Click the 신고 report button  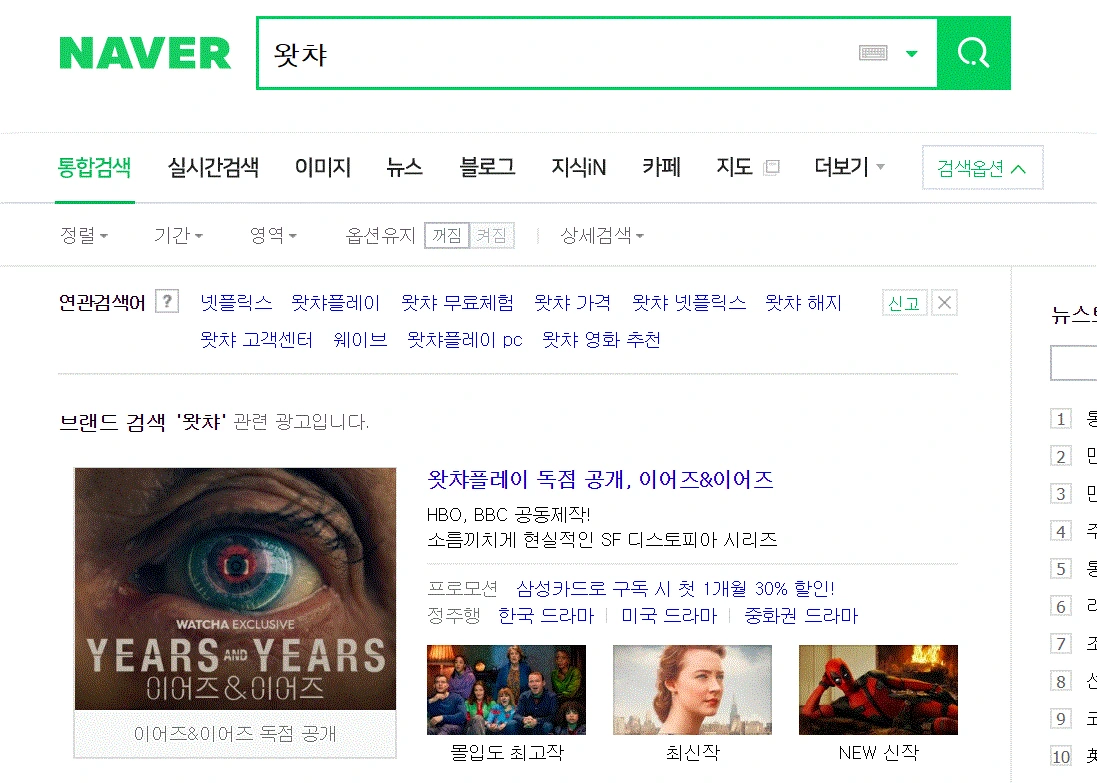(x=904, y=303)
